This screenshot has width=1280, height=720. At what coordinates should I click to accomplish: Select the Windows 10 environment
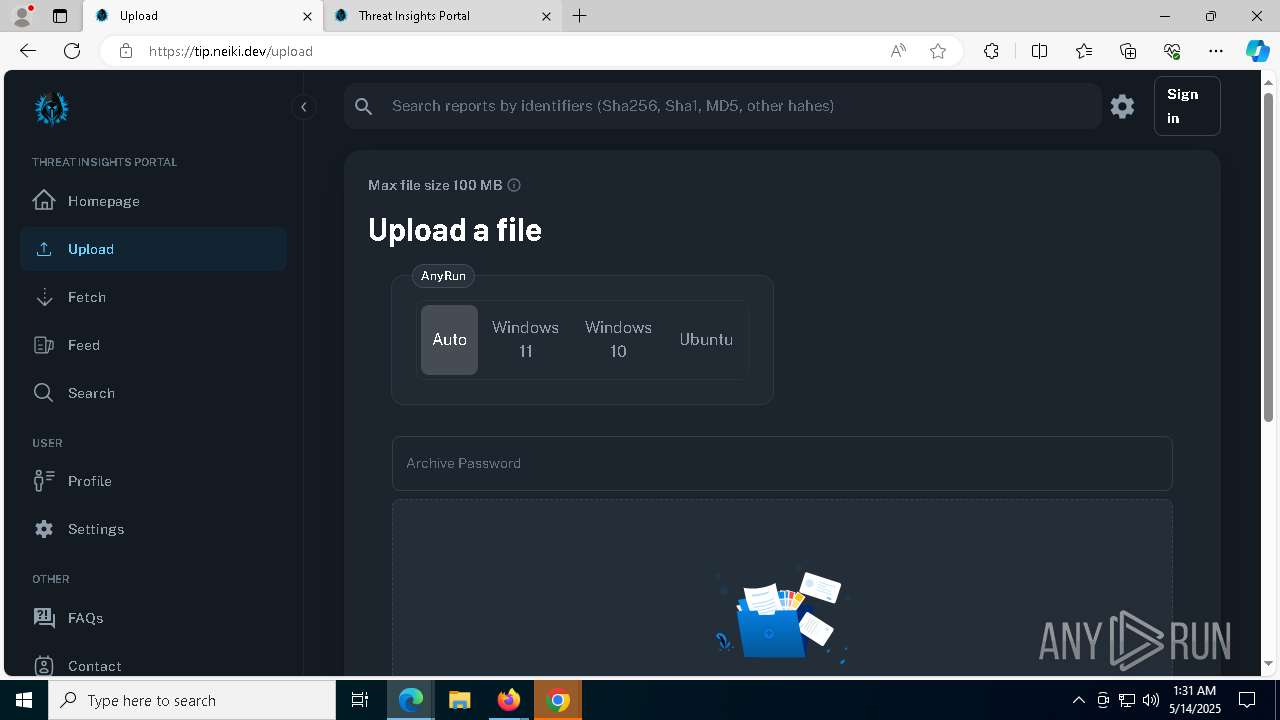(x=618, y=340)
